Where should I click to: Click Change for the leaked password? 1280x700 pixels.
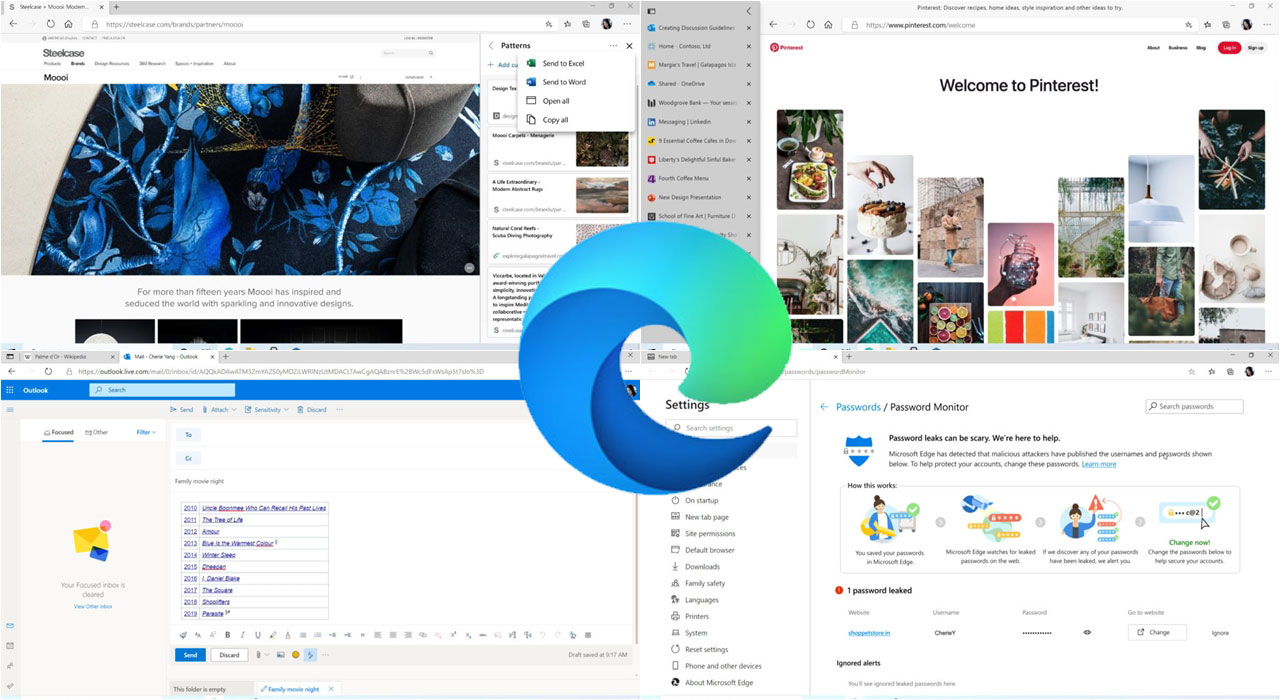1157,632
